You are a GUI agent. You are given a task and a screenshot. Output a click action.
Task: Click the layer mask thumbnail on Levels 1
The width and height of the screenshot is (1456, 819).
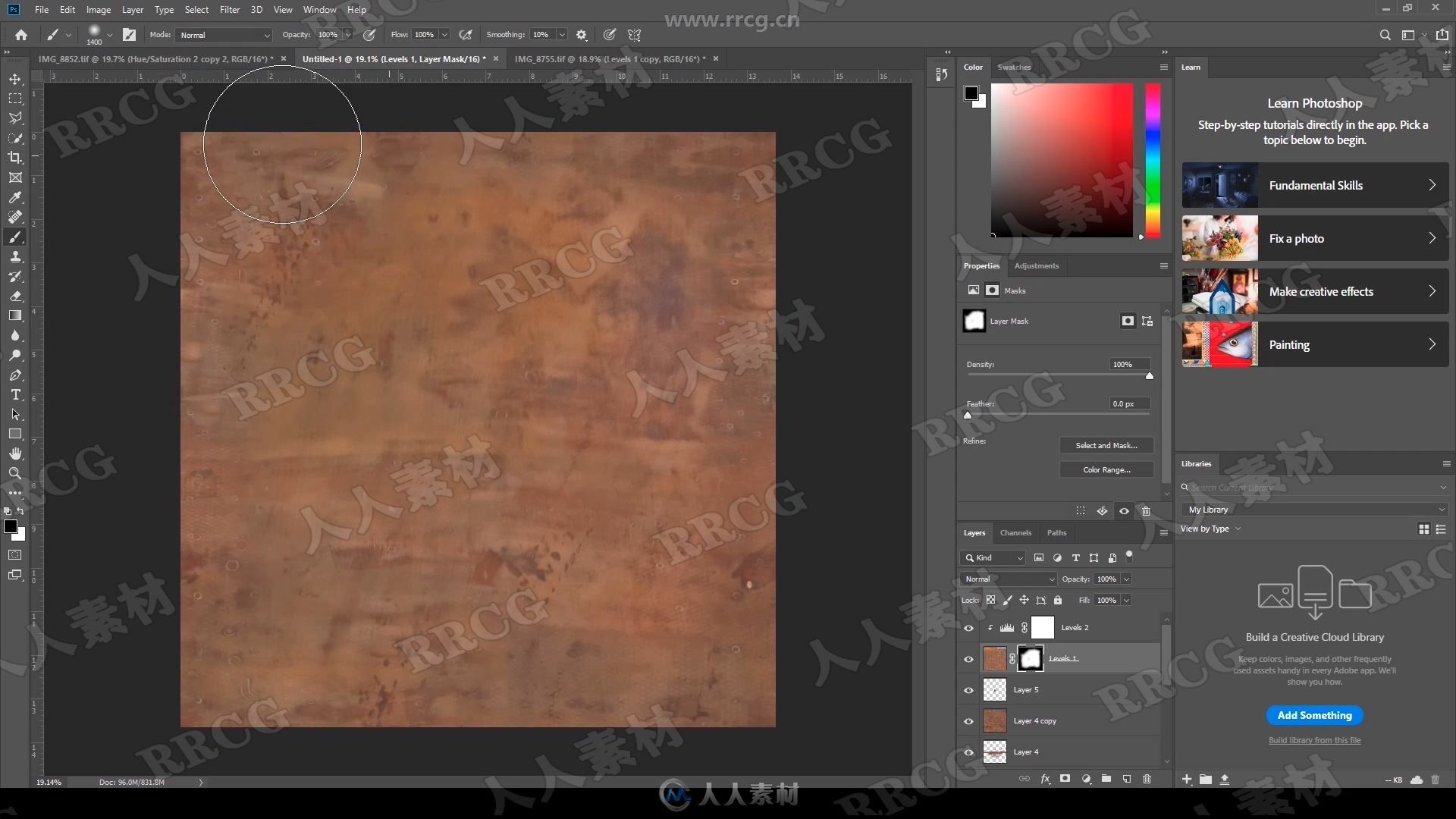coord(1030,658)
